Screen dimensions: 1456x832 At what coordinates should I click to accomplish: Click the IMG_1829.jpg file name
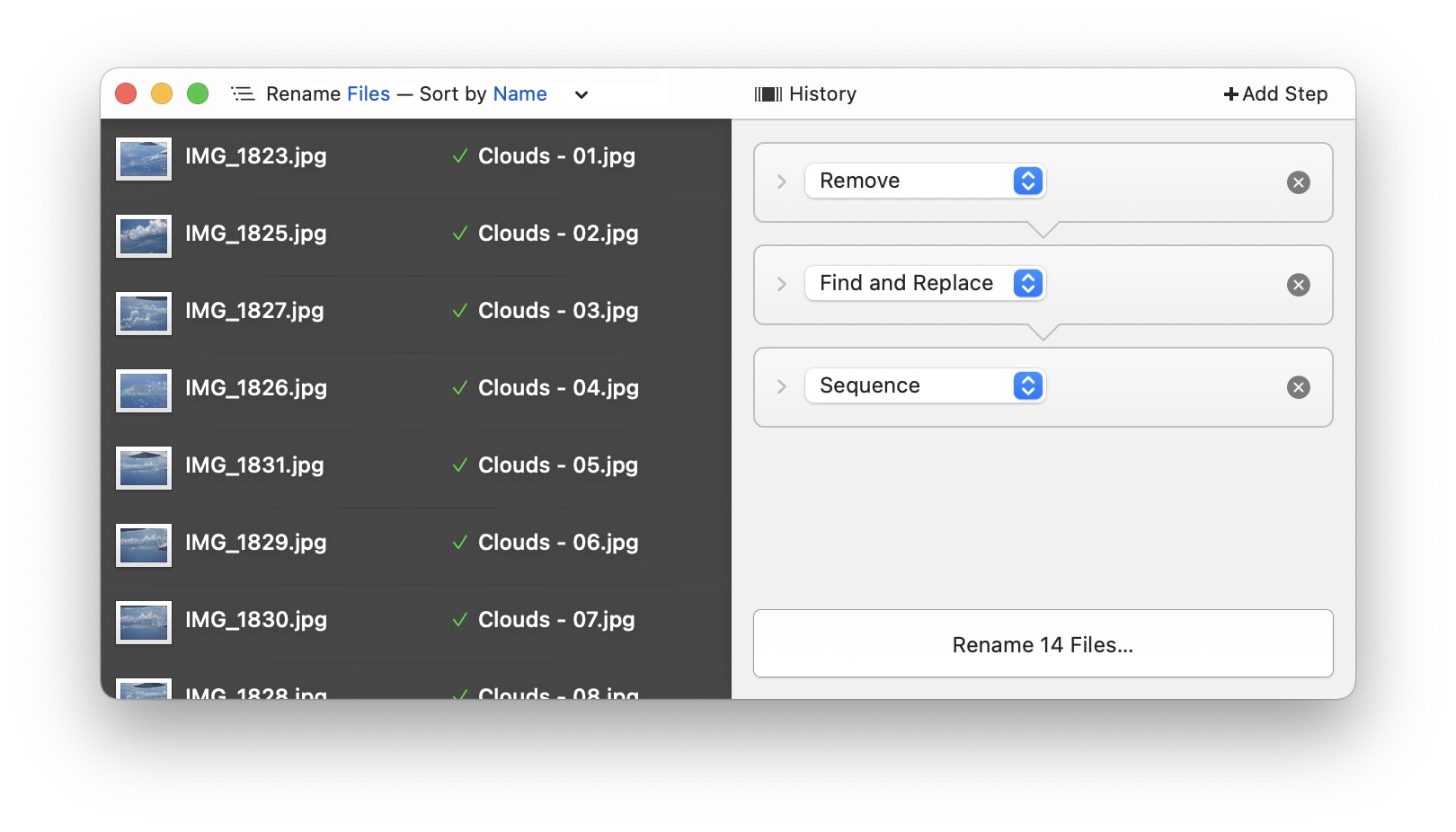coord(255,543)
